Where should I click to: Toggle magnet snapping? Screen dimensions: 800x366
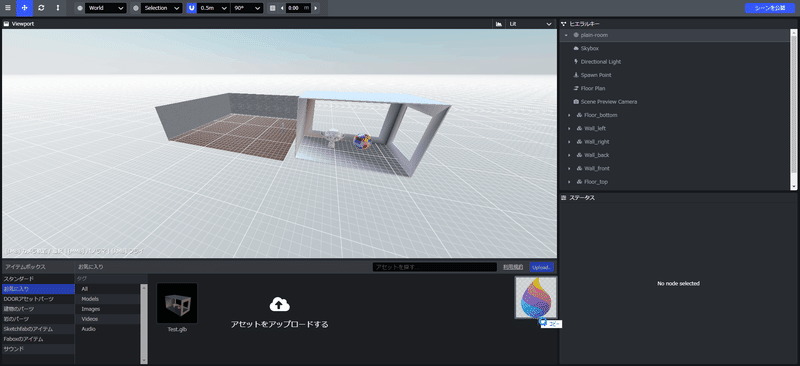pyautogui.click(x=191, y=8)
